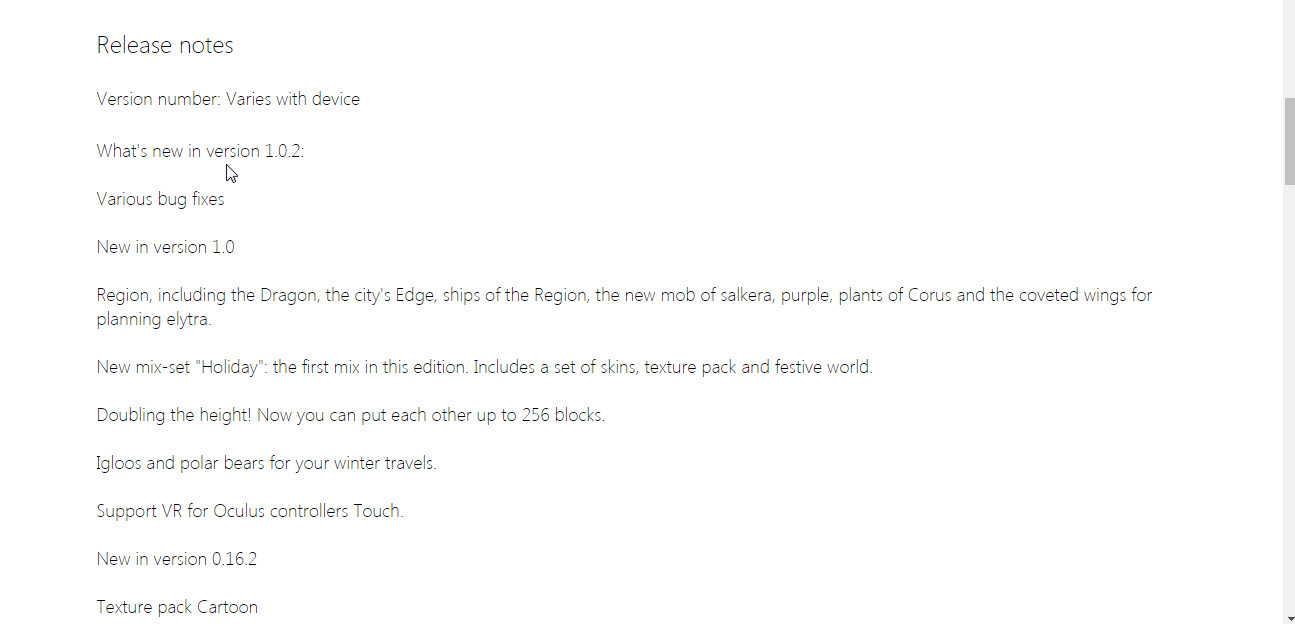The height and width of the screenshot is (624, 1295).
Task: Click the "Doubling the height!" sentence
Action: pyautogui.click(x=174, y=415)
